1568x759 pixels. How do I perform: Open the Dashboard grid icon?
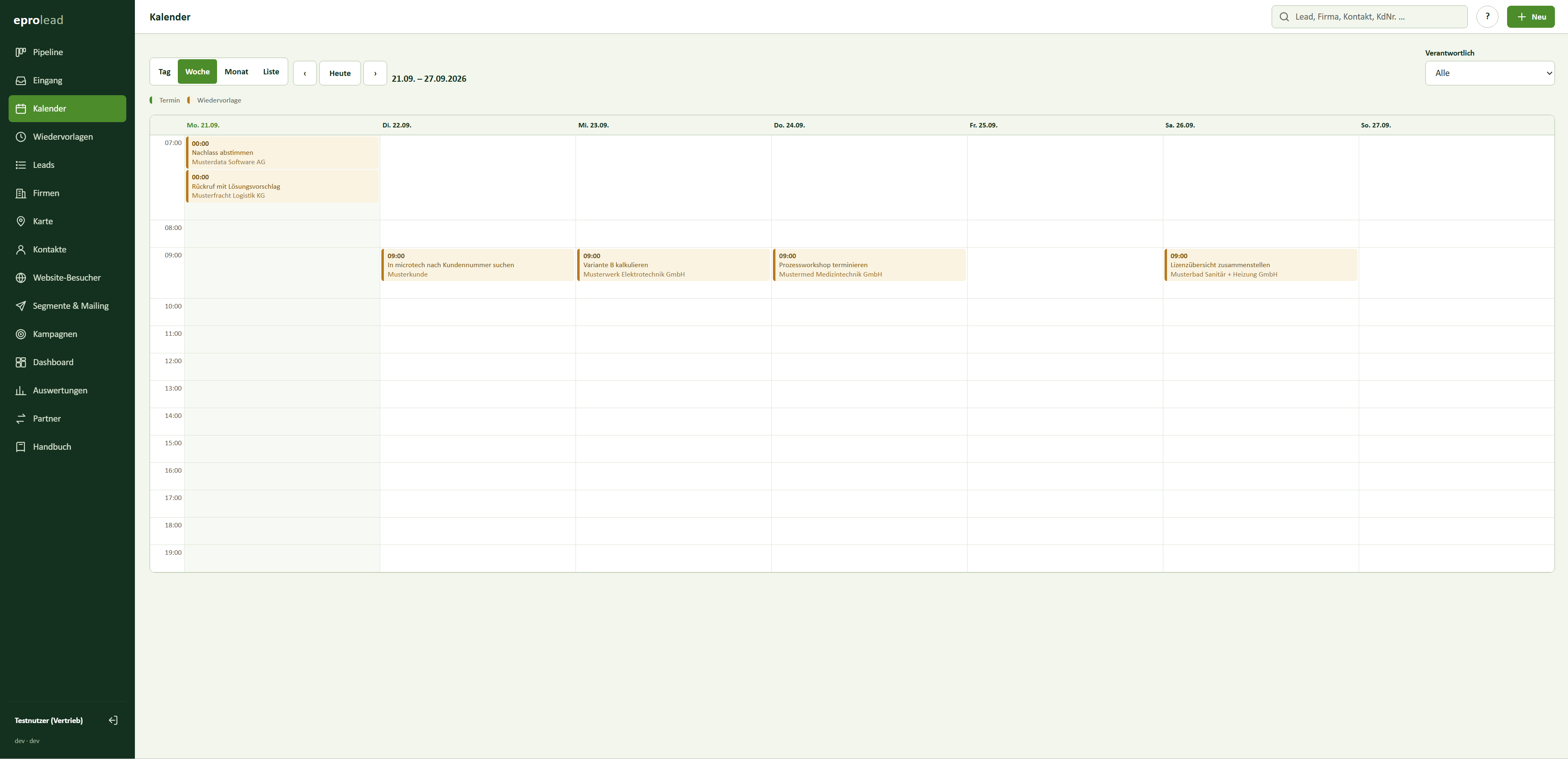coord(21,362)
